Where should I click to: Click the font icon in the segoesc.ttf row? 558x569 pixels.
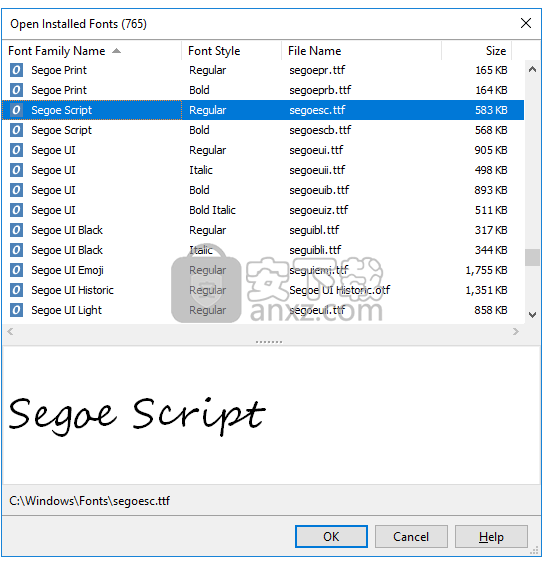16,110
